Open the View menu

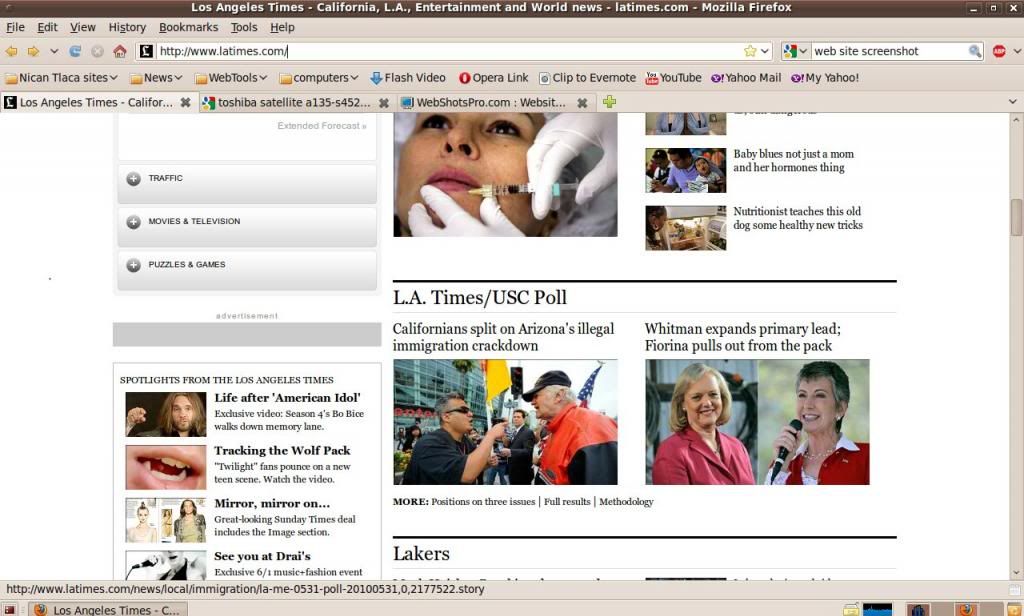[83, 27]
